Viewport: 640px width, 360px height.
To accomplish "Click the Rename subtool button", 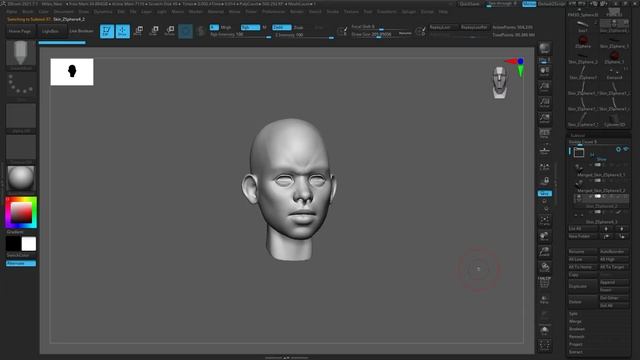I will pos(582,251).
